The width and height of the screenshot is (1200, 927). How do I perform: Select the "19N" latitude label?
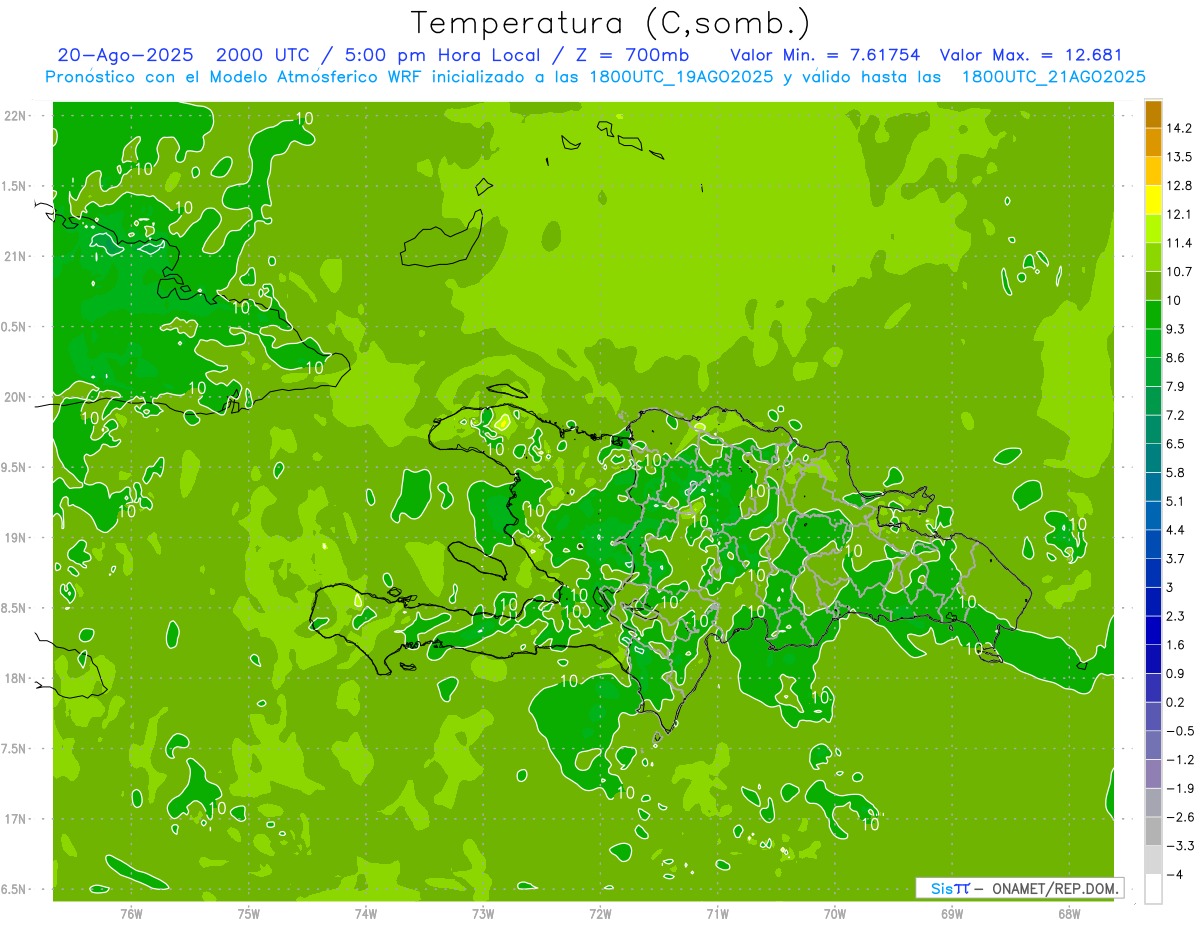17,538
